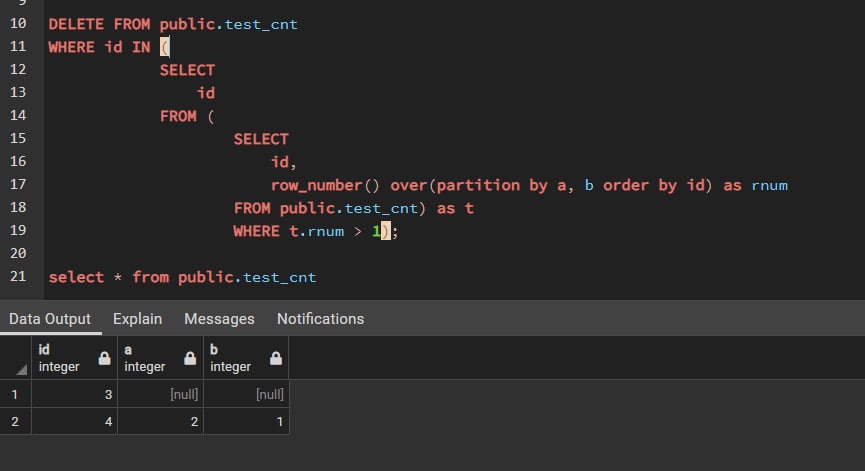Switch to the Data Output tab
The height and width of the screenshot is (471, 865).
point(50,319)
